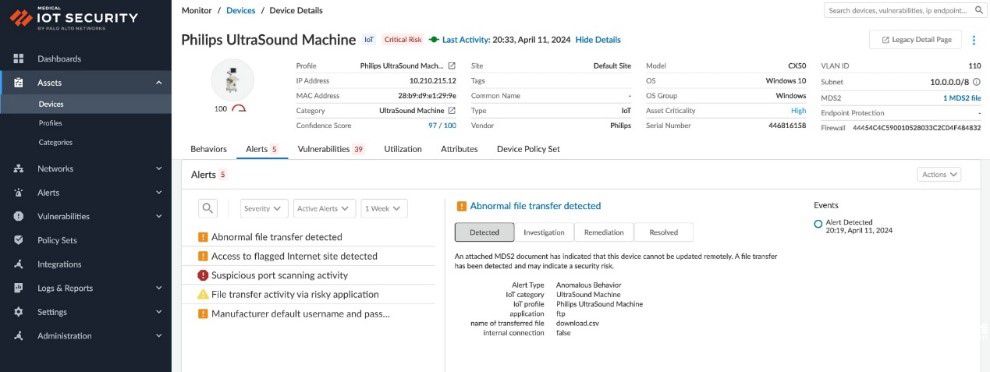The image size is (990, 372).
Task: Open Dashboards from the sidebar icon
Action: 18,59
